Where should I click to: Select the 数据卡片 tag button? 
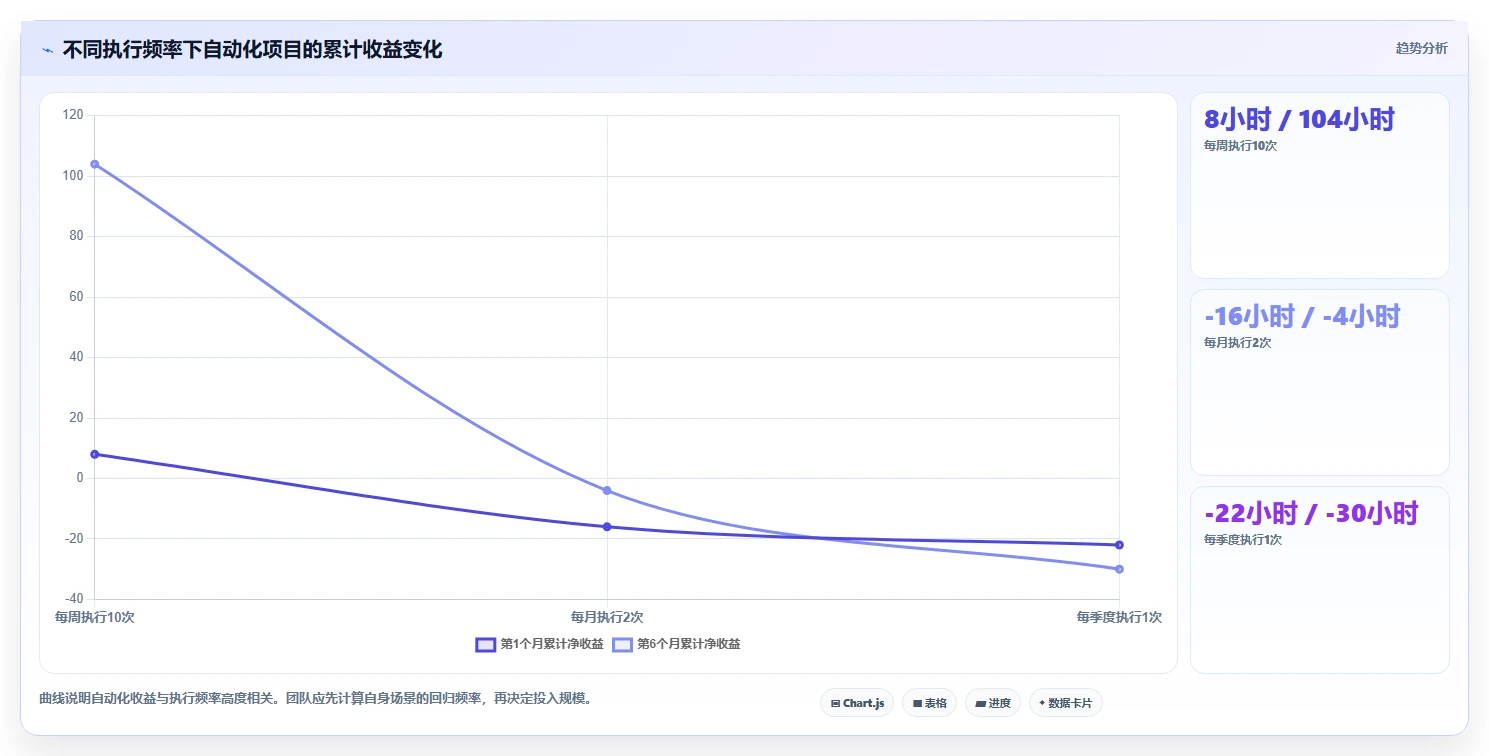1066,703
